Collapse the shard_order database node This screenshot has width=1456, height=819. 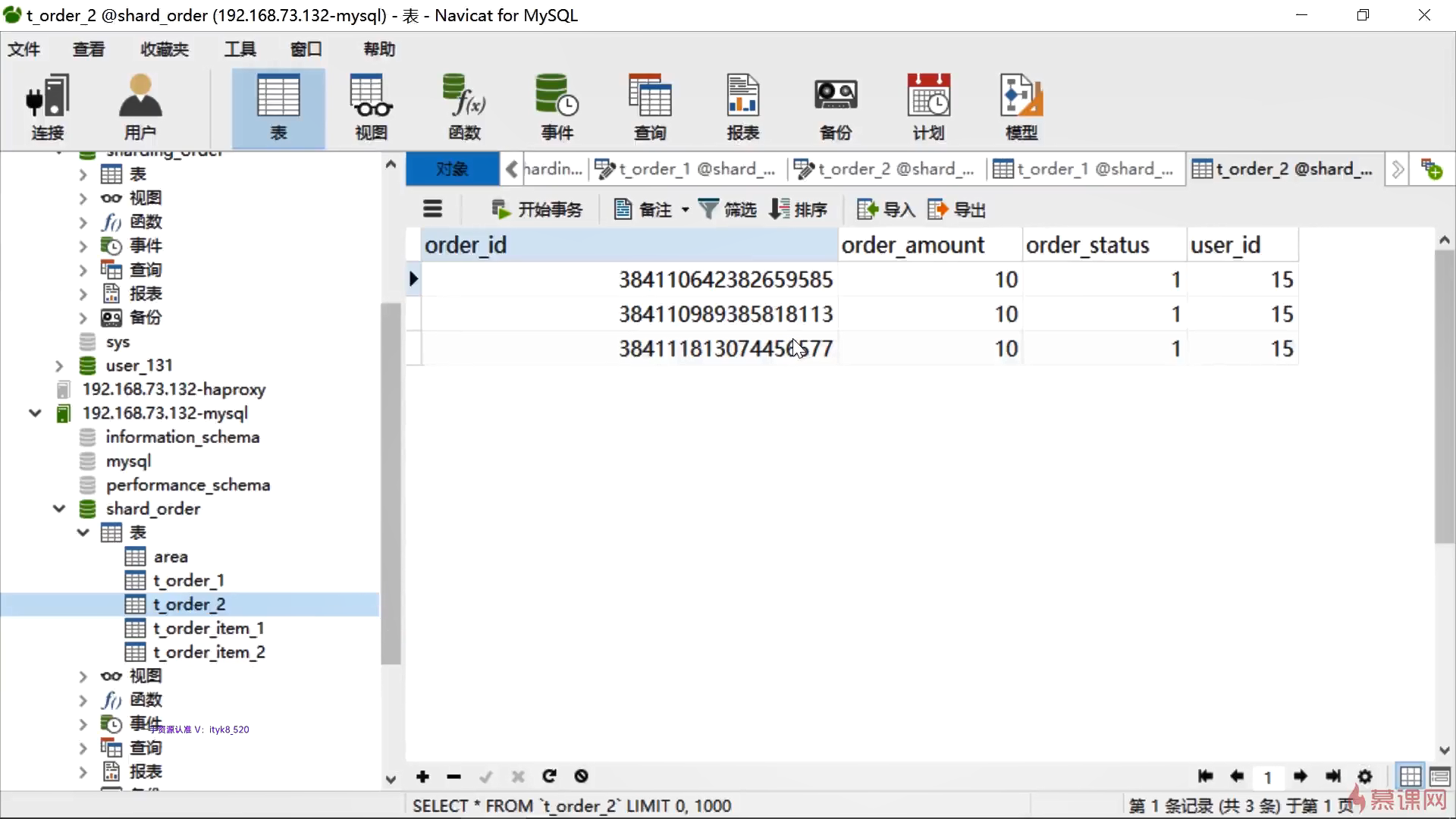(59, 509)
